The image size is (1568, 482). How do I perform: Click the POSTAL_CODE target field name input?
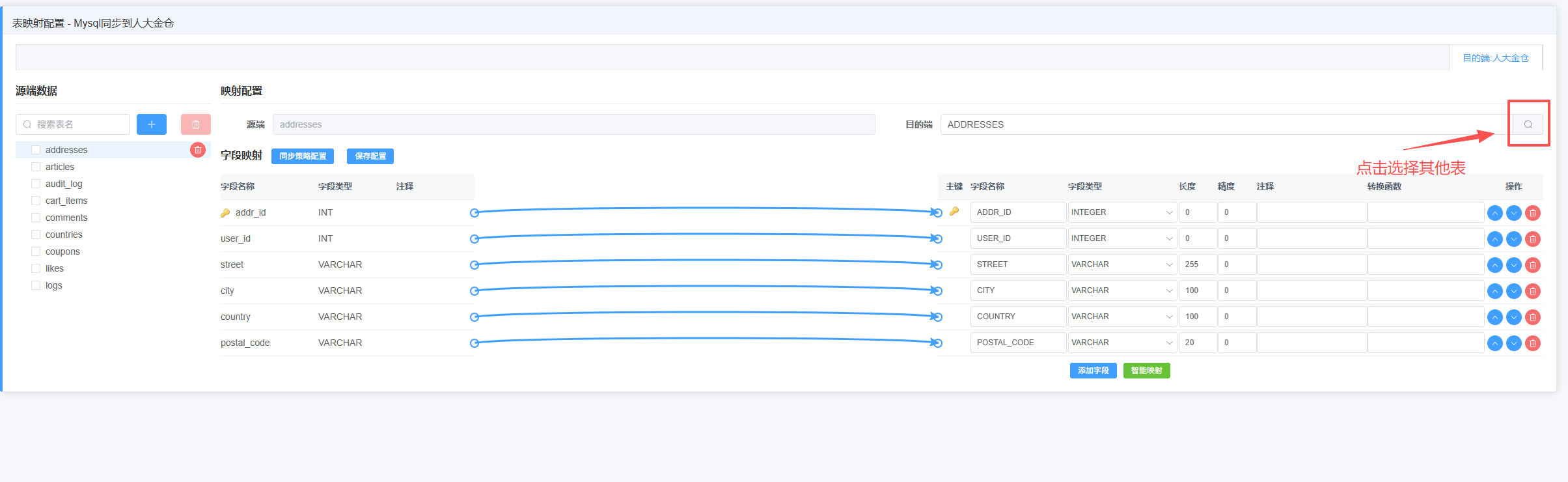(1019, 343)
